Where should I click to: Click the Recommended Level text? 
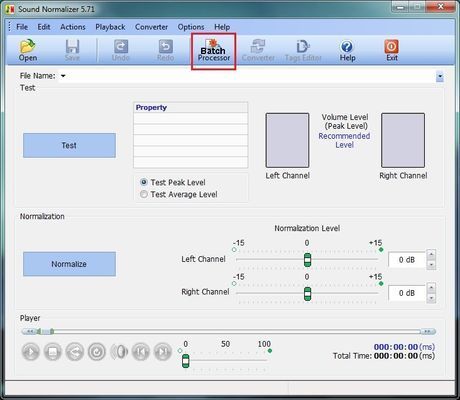click(x=344, y=140)
